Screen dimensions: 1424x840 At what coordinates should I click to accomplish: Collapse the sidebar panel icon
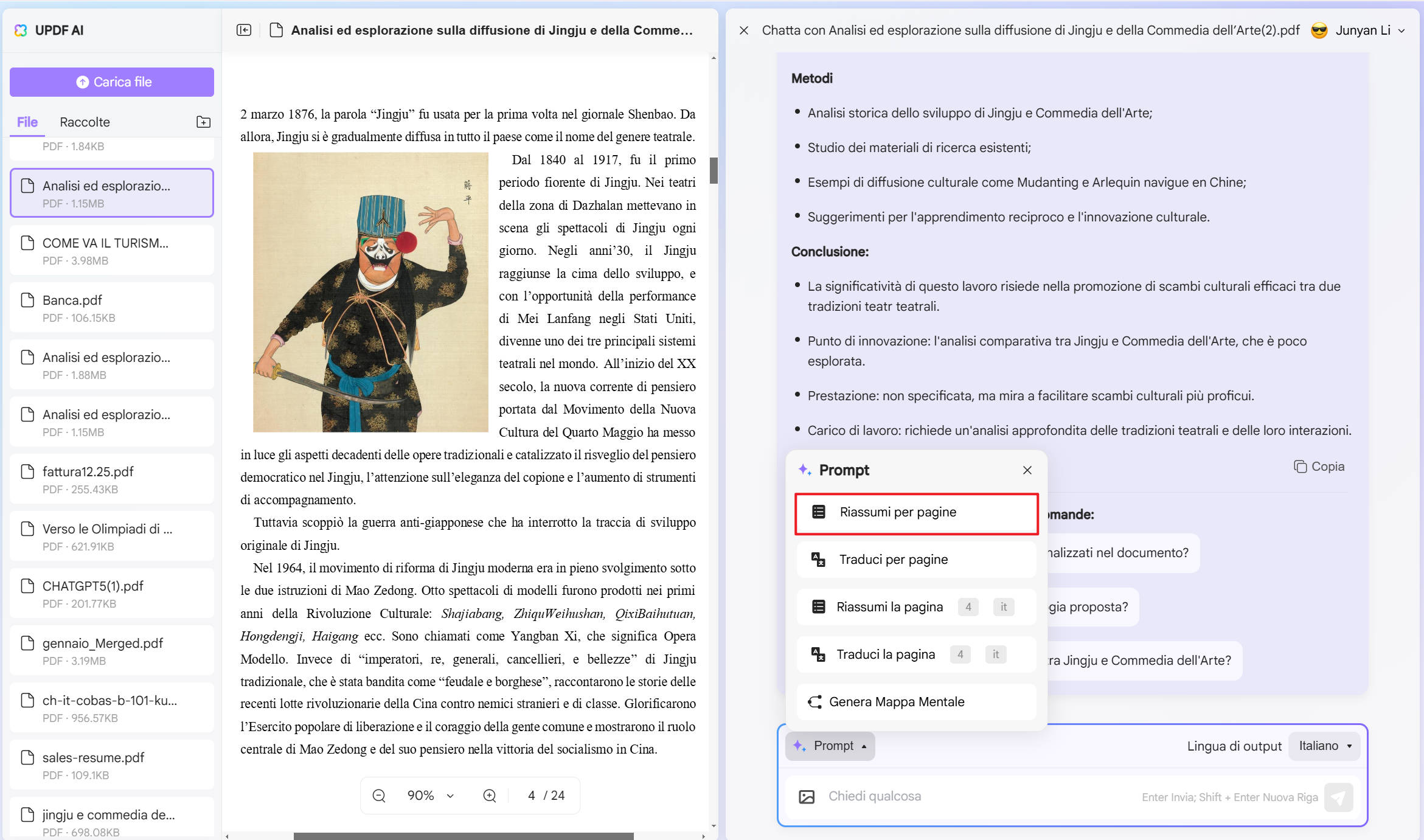pyautogui.click(x=244, y=30)
